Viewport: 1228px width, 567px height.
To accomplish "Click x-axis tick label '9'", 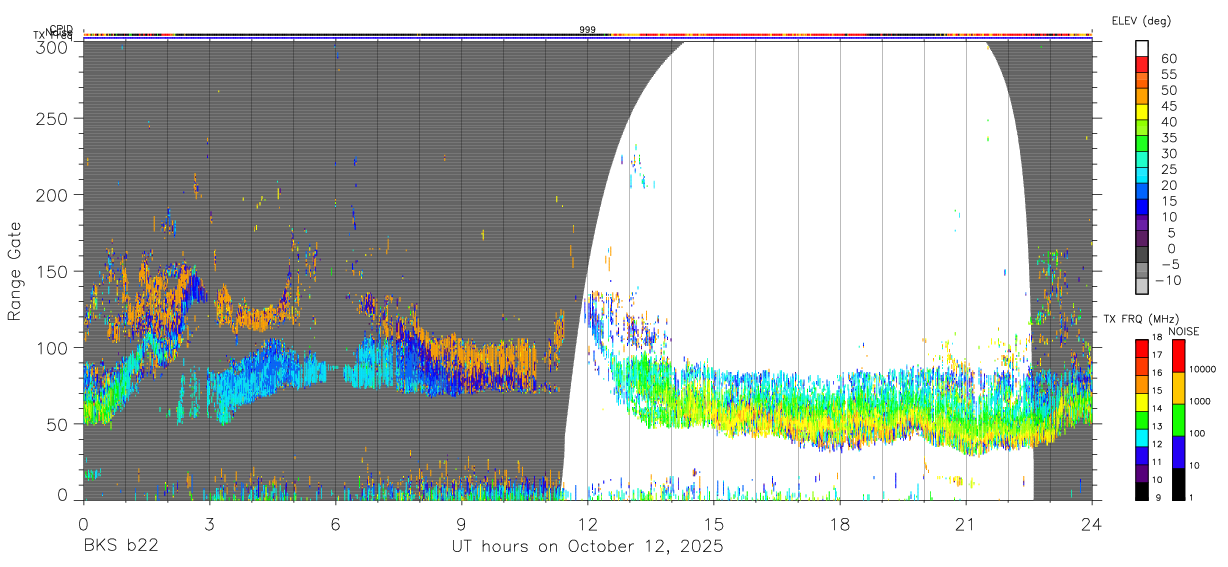I will coord(461,523).
